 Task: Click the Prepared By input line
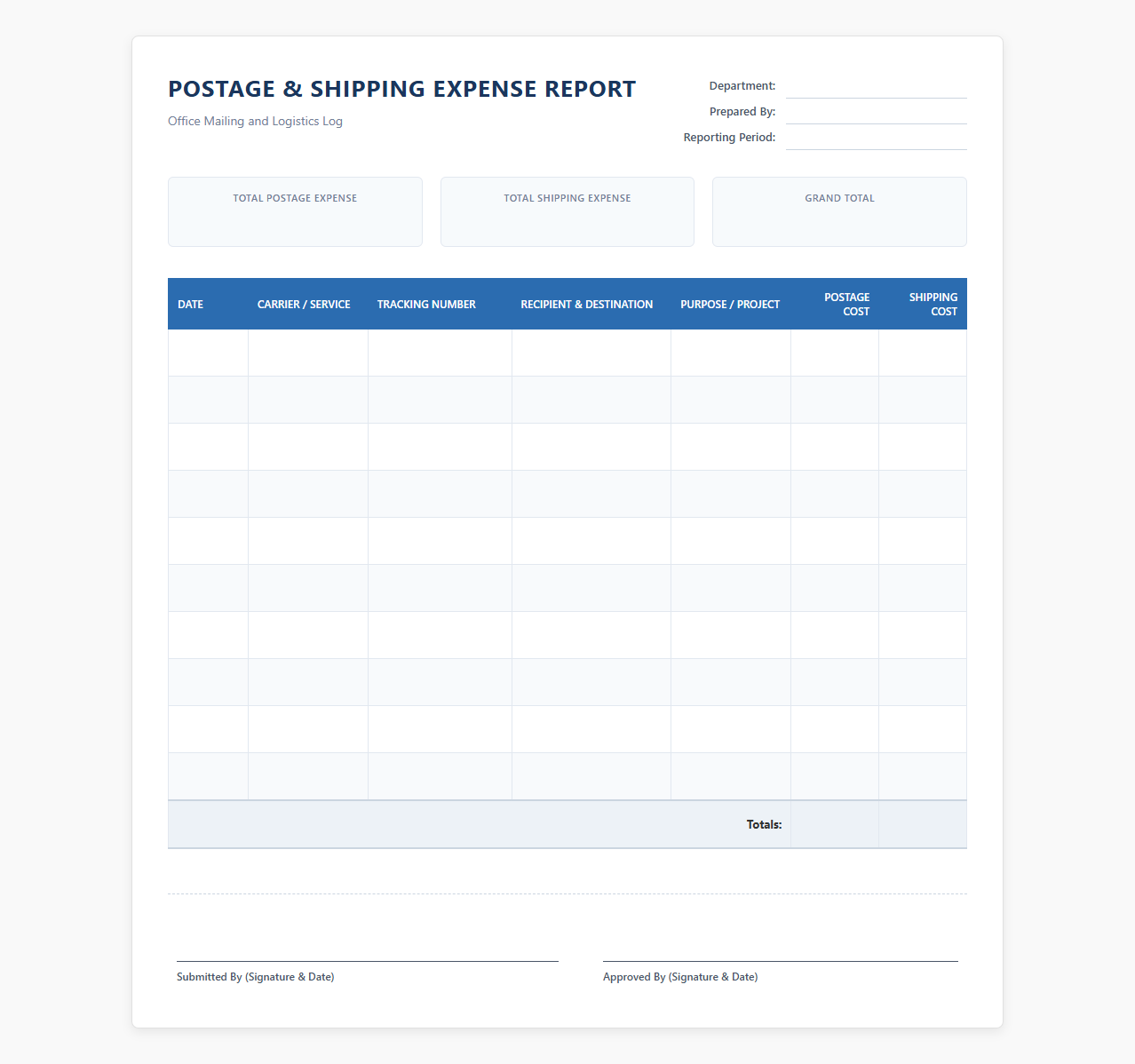pos(876,113)
